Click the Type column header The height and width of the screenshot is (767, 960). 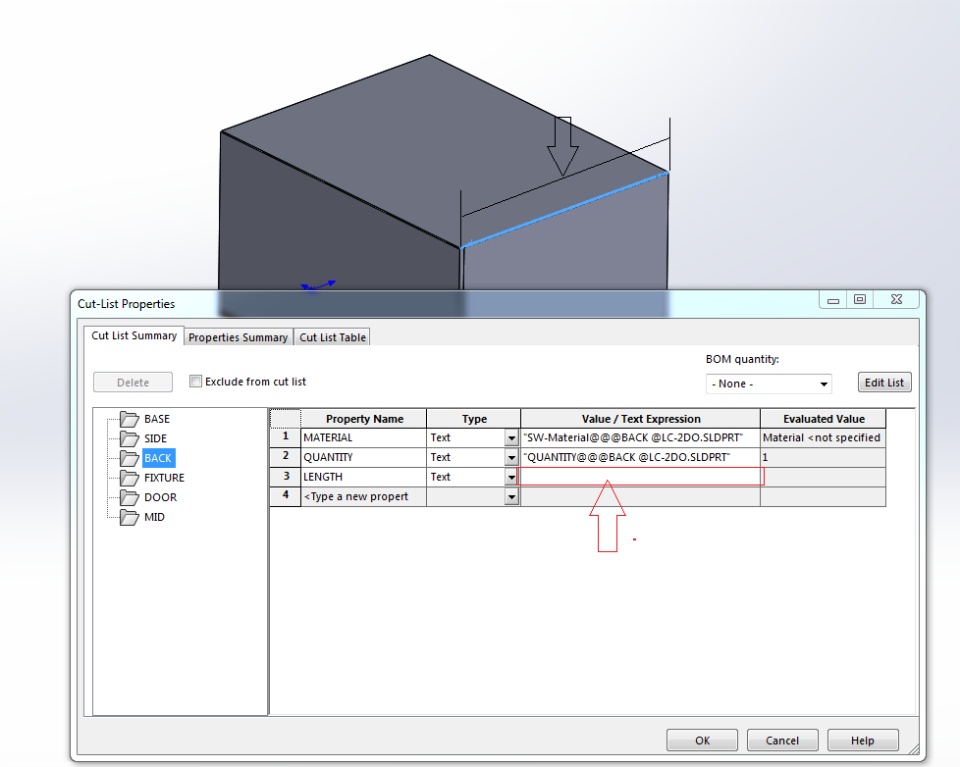coord(474,419)
